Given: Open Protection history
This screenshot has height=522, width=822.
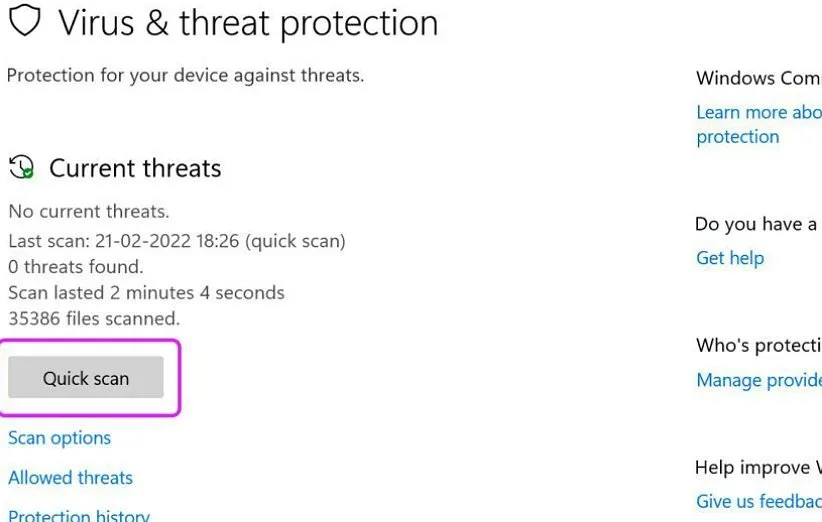Looking at the screenshot, I should 79,515.
